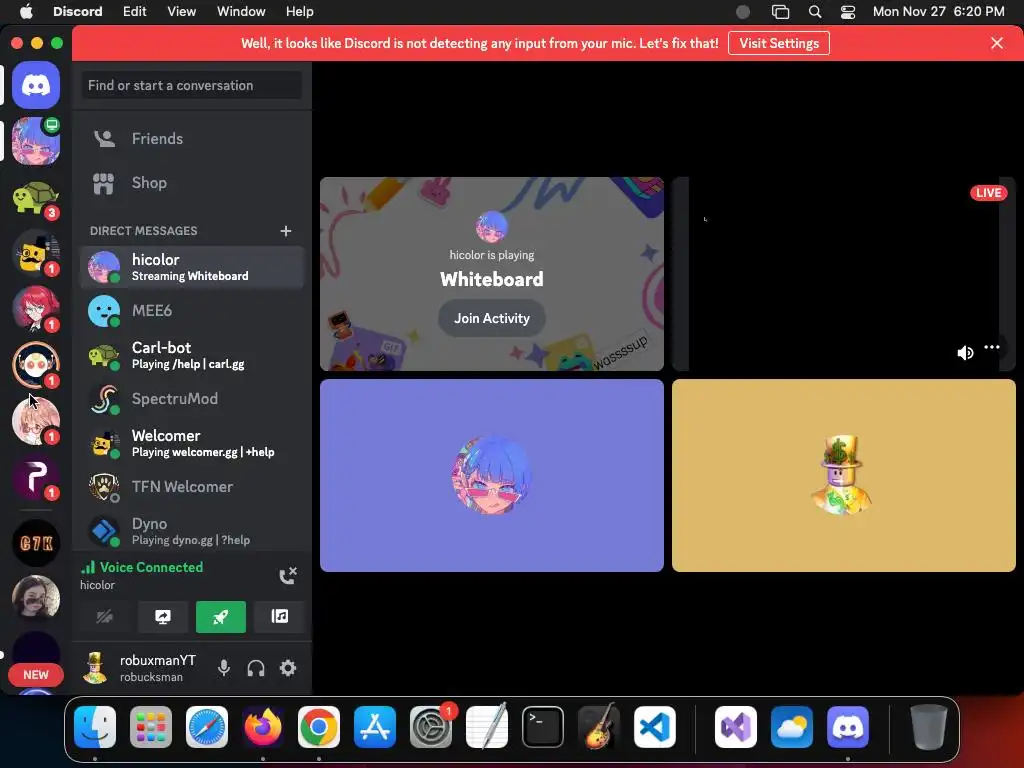Click Voice Connected status text
1024x768 pixels.
(x=151, y=568)
